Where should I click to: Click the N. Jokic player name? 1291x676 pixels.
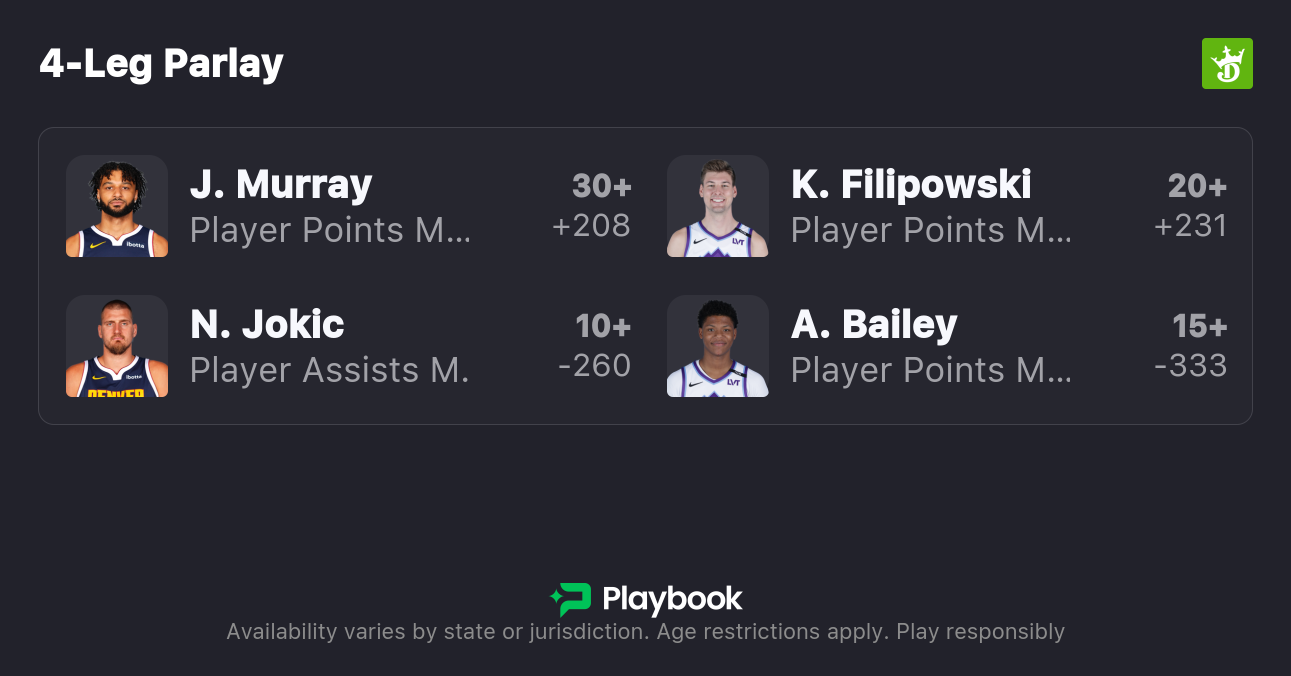267,325
